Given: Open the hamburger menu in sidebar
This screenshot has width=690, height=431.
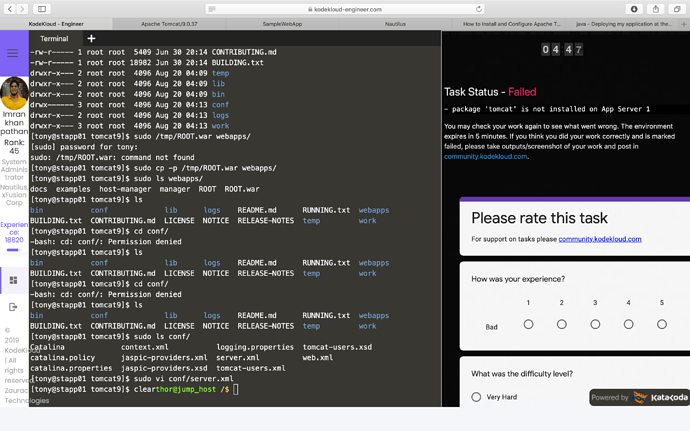Looking at the screenshot, I should coord(13,54).
